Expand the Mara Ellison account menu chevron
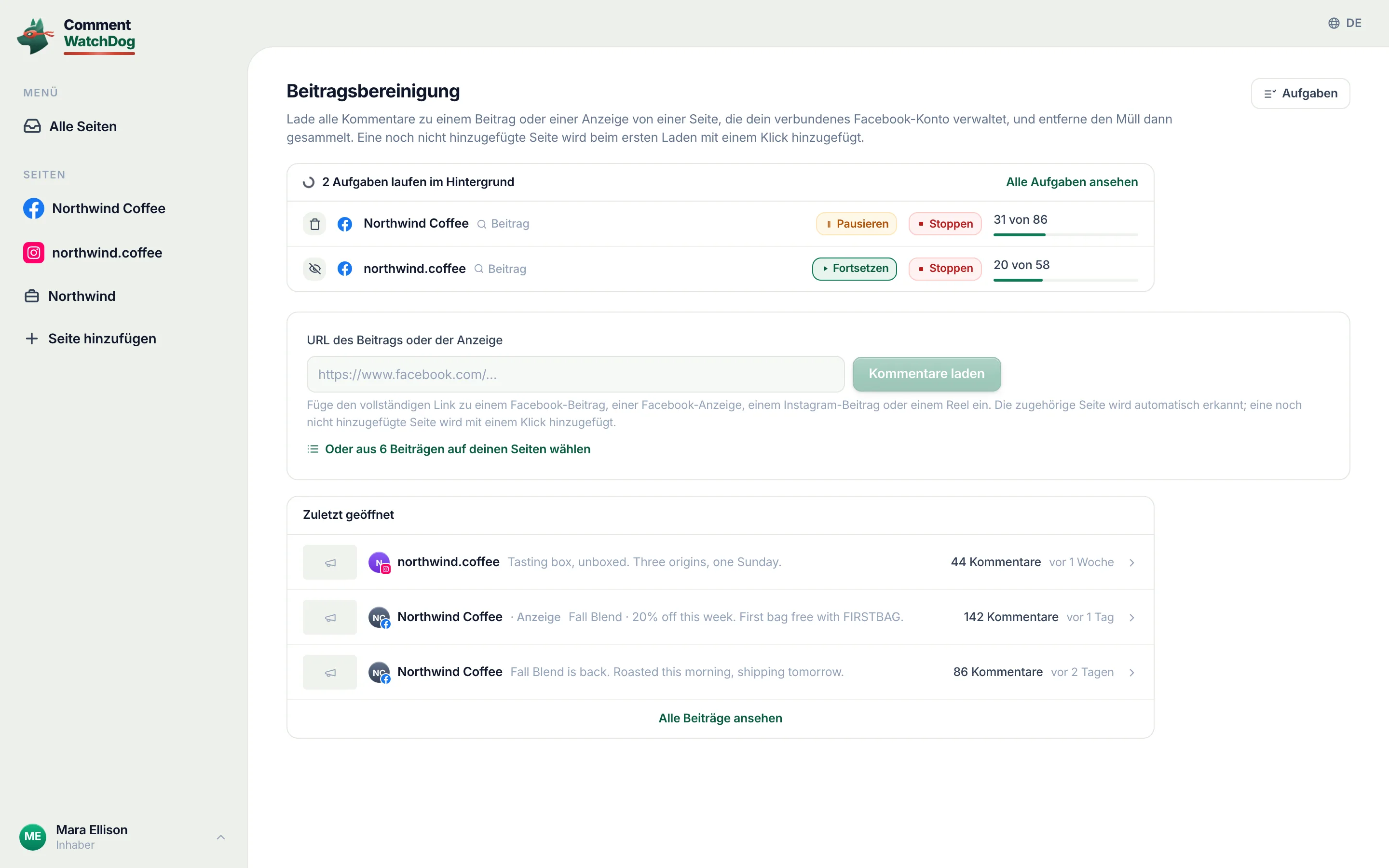This screenshot has height=868, width=1389. click(221, 838)
